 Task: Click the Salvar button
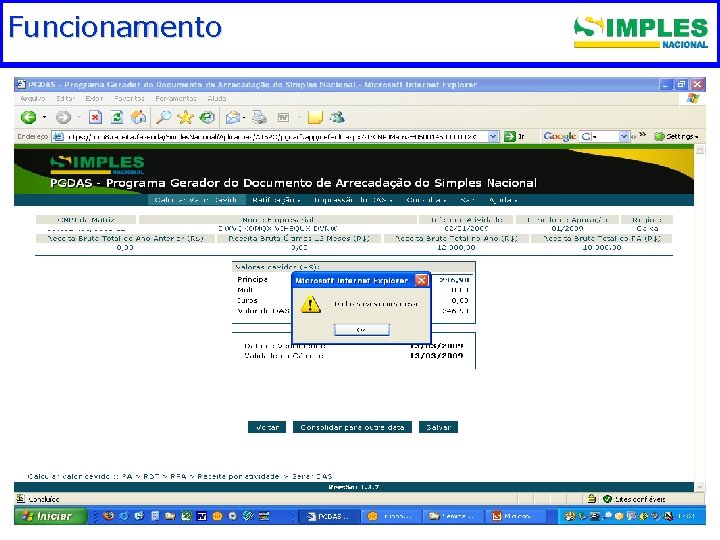tap(438, 427)
